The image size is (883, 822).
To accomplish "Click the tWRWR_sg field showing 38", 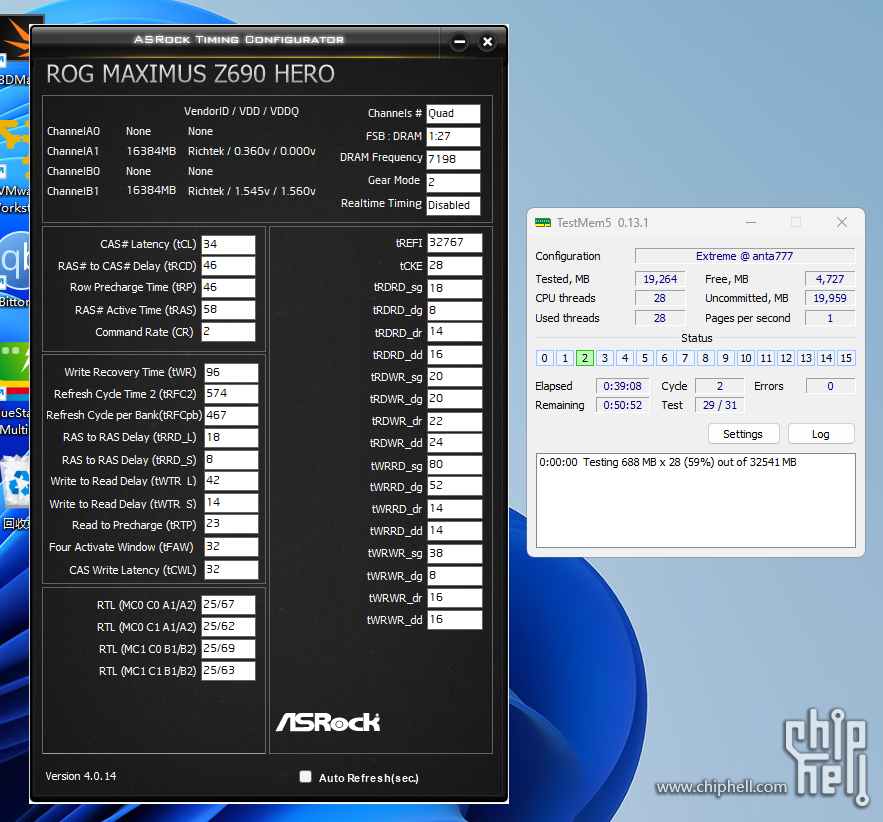I will click(454, 553).
